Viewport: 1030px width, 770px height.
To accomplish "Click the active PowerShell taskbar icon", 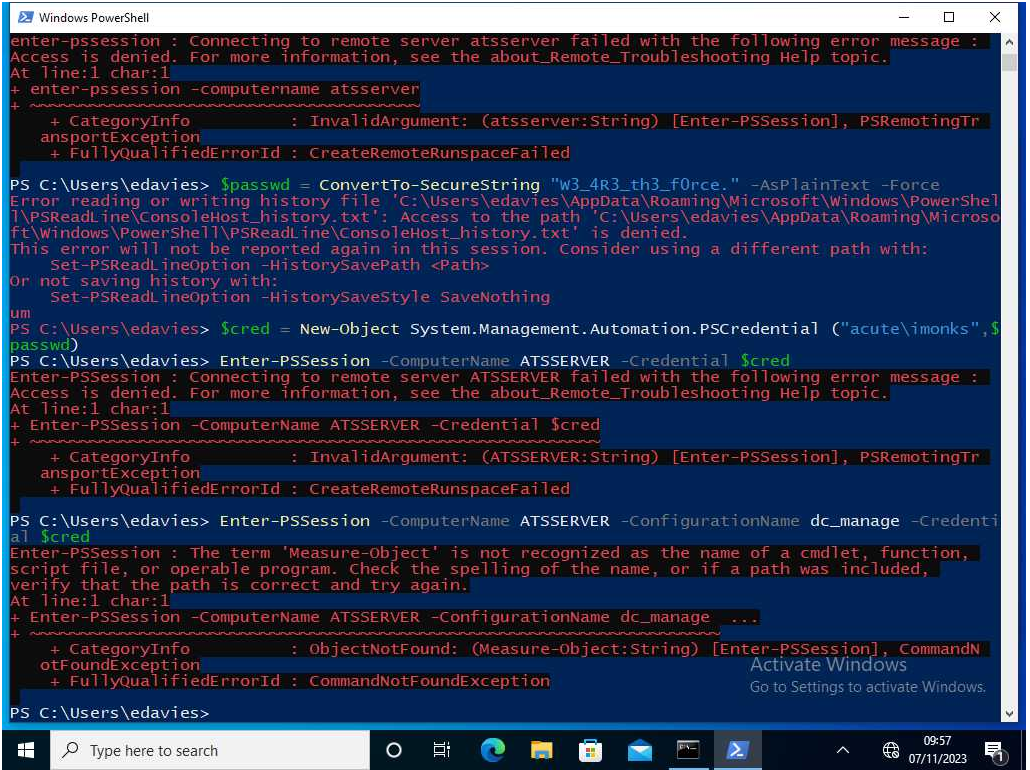I will 736,750.
